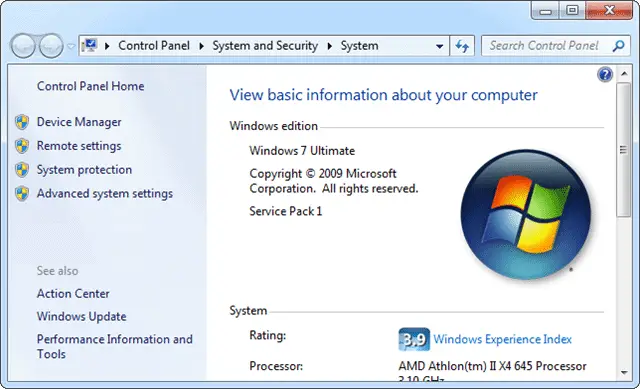The image size is (640, 389).
Task: Close the System window
Action: tap(609, 10)
